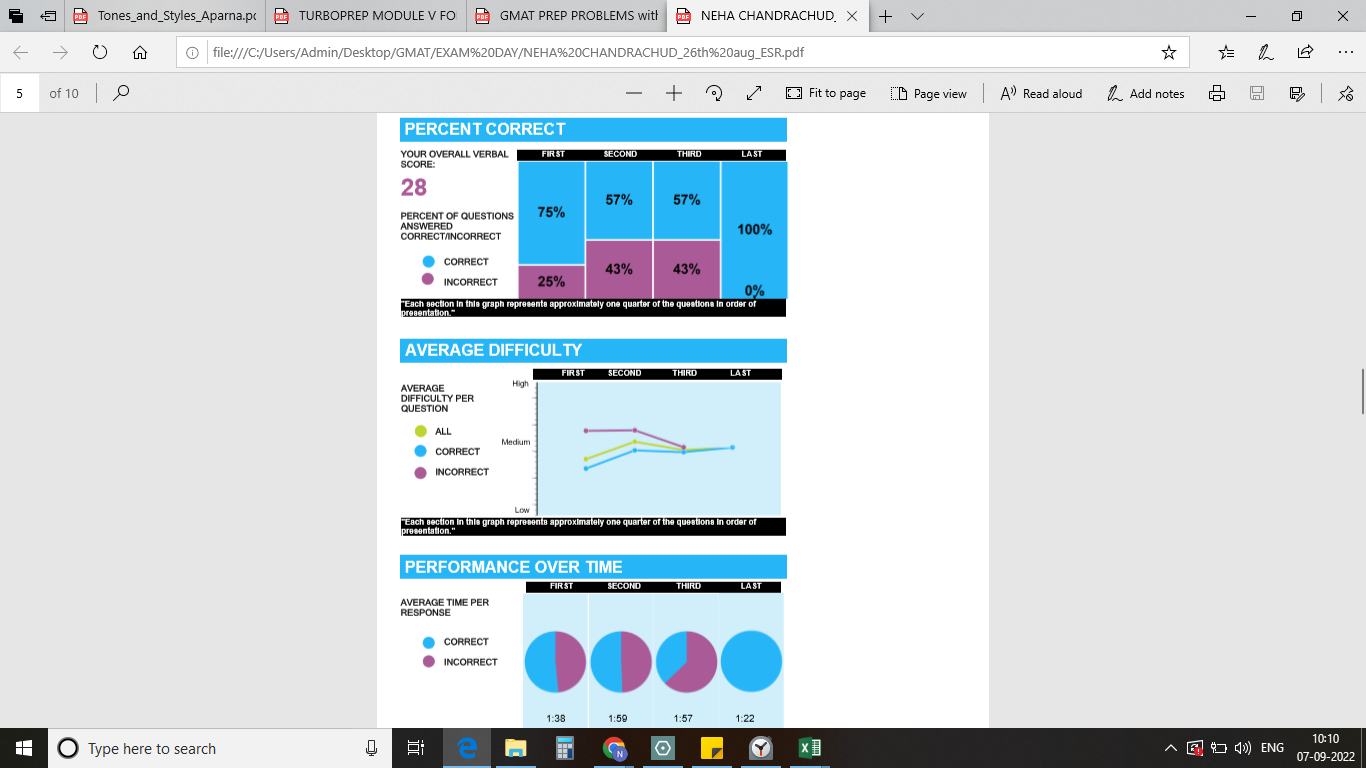Zoom in the PDF with plus icon
The height and width of the screenshot is (768, 1366).
point(673,93)
